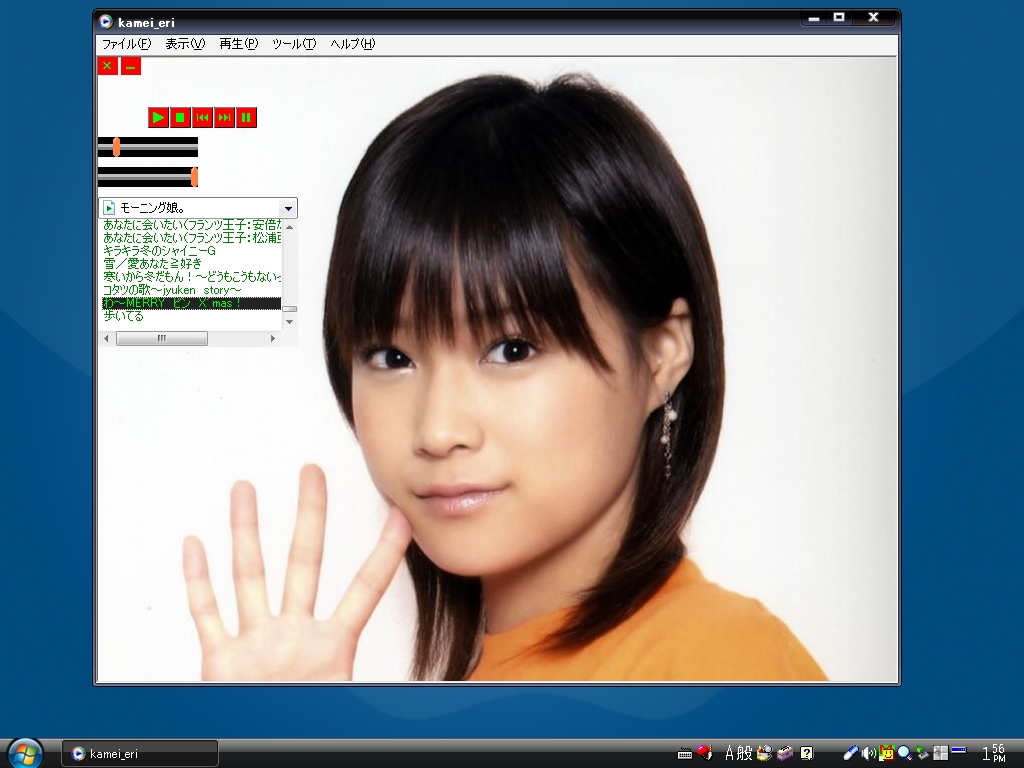Image resolution: width=1024 pixels, height=768 pixels.
Task: Click the Windows Start orb
Action: point(25,753)
